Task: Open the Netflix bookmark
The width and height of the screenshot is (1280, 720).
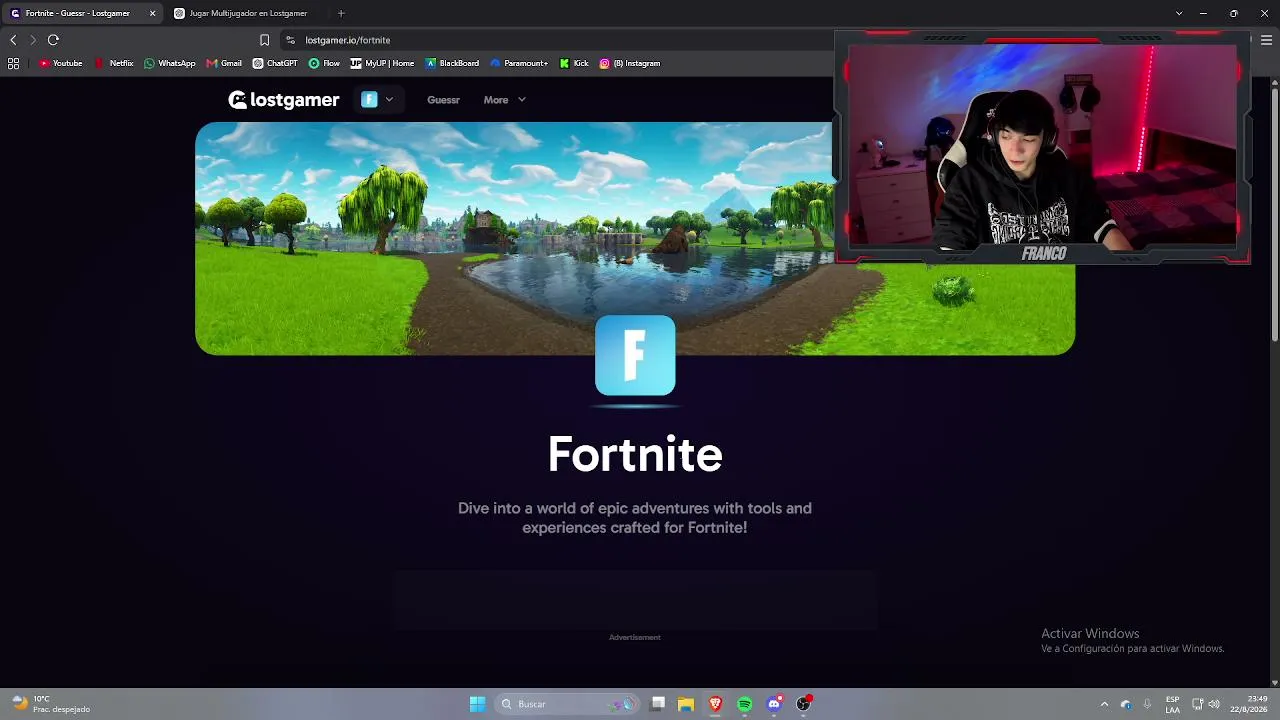Action: coord(114,63)
